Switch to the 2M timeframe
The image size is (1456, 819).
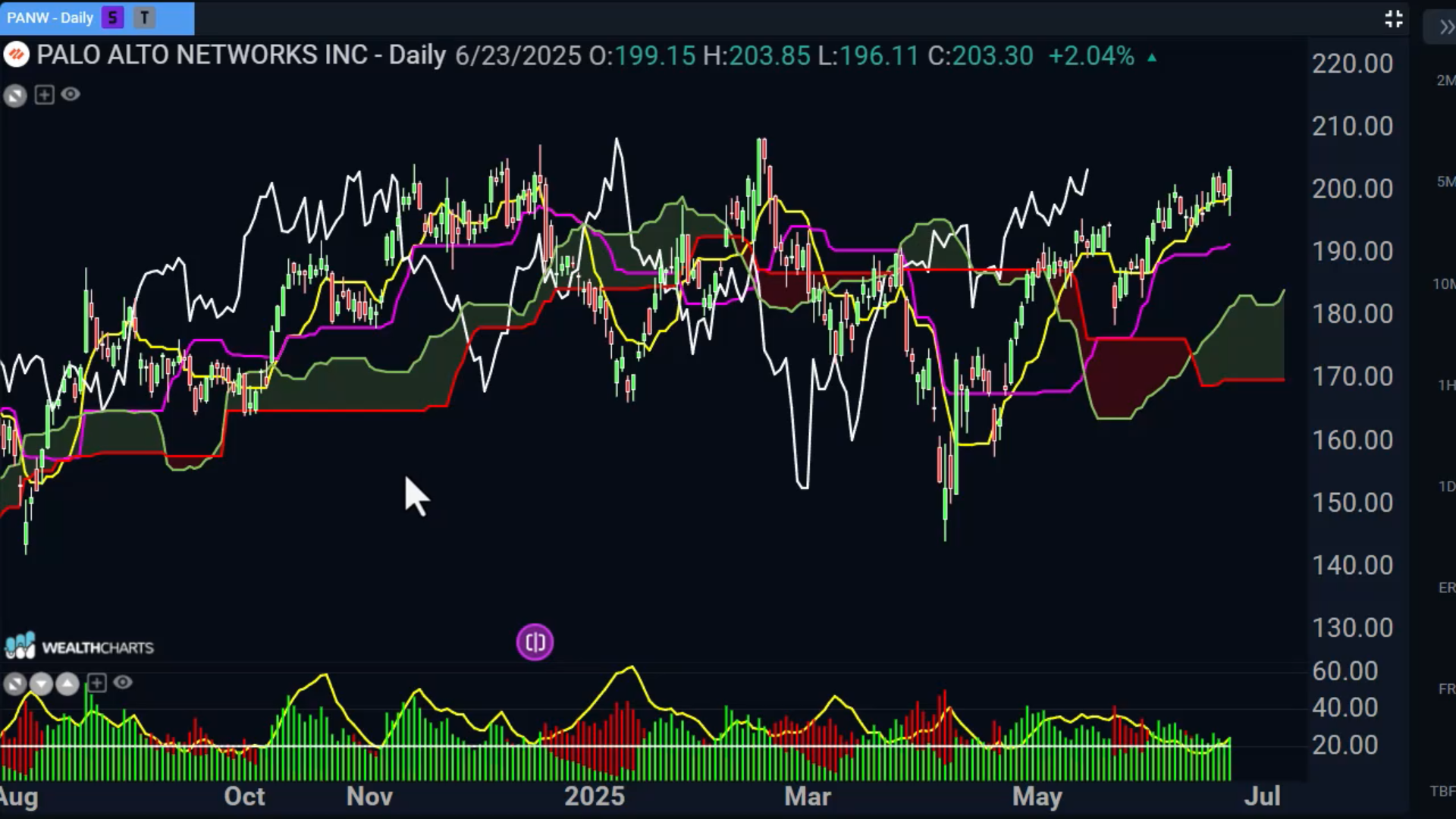1445,80
